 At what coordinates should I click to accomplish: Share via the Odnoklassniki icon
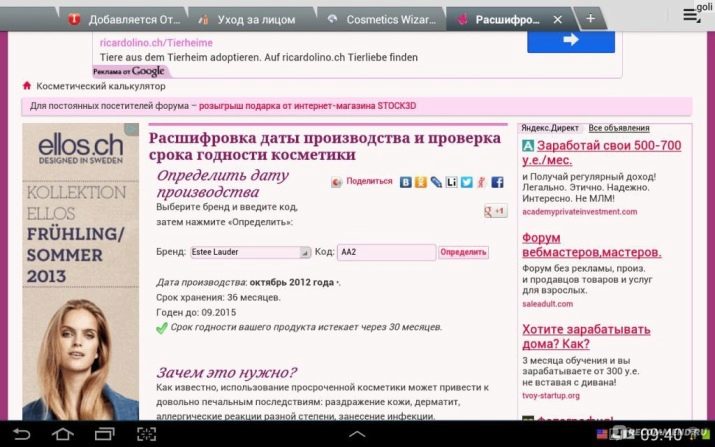click(421, 182)
